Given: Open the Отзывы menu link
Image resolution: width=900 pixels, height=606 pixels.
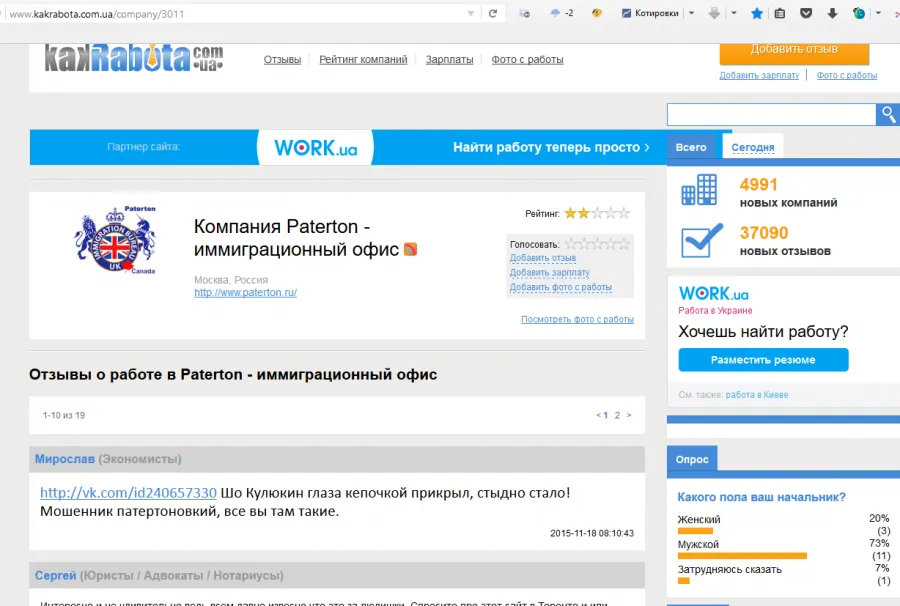Looking at the screenshot, I should 282,60.
